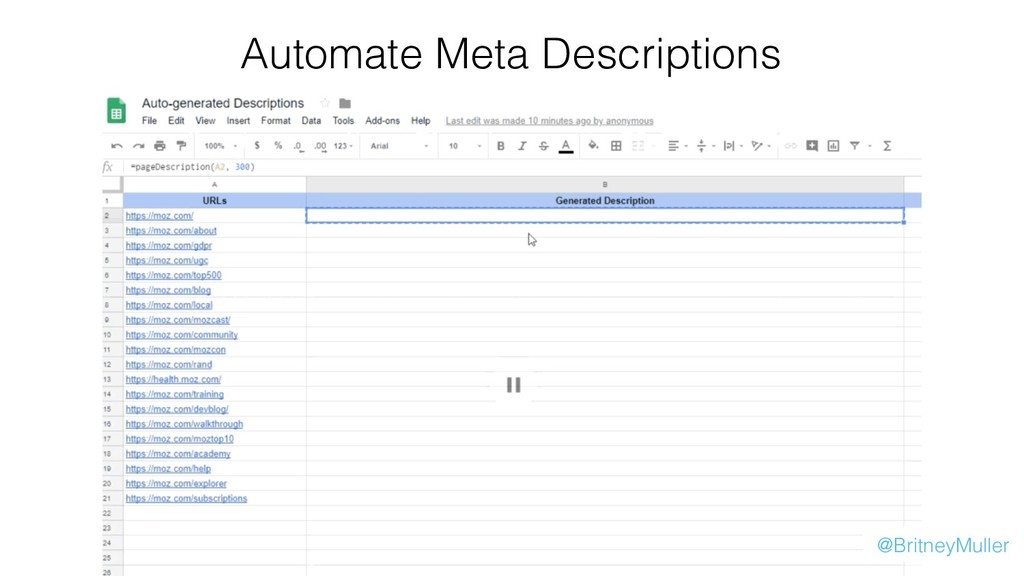This screenshot has width=1024, height=576.
Task: Click the pause button overlay
Action: pyautogui.click(x=514, y=385)
